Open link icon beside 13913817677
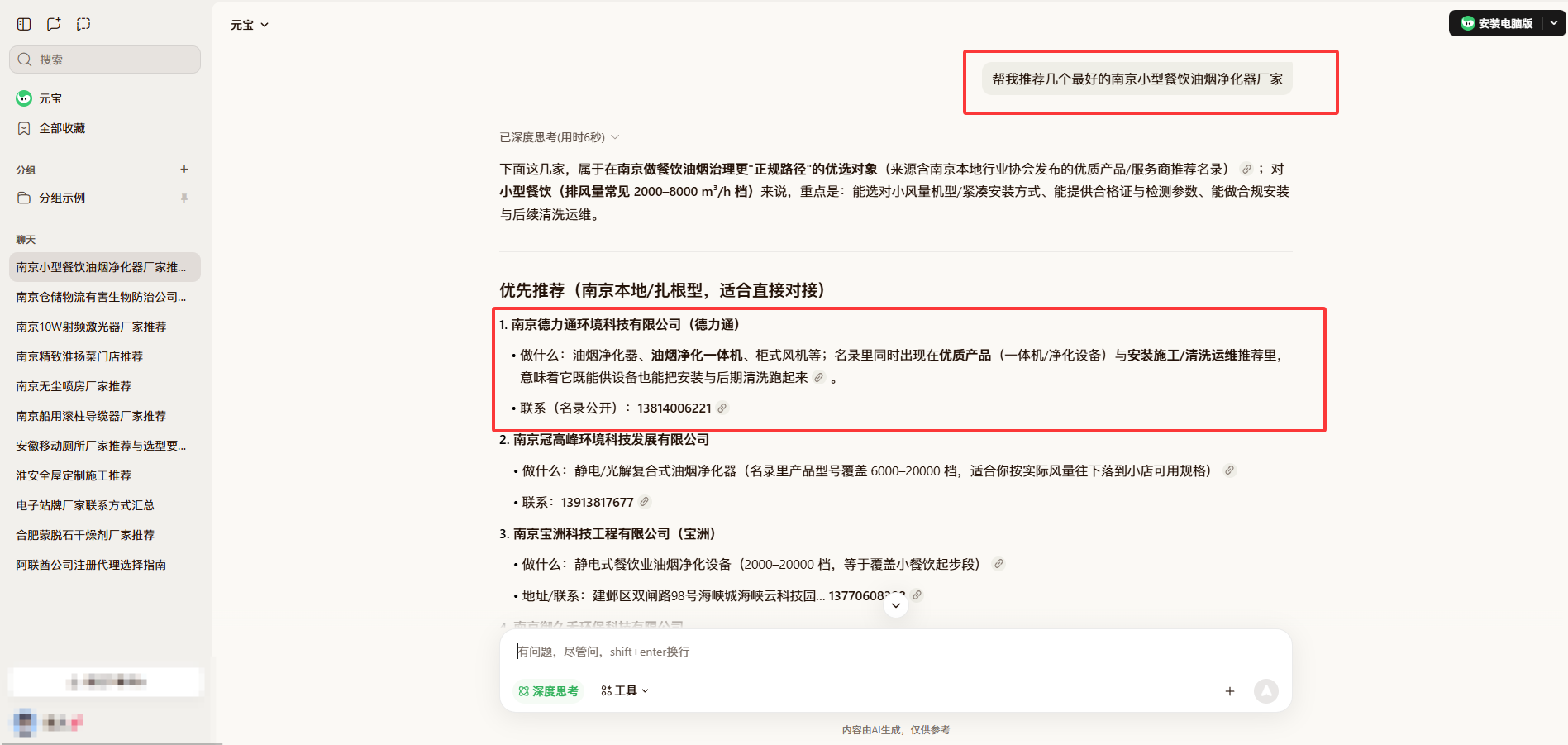This screenshot has width=1568, height=745. [644, 502]
